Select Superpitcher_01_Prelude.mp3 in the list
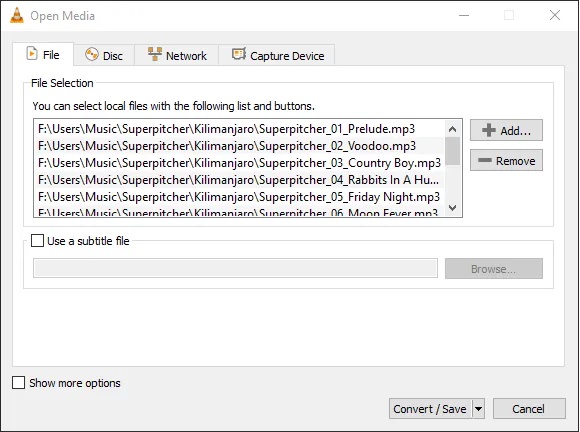580x432 pixels. [239, 129]
